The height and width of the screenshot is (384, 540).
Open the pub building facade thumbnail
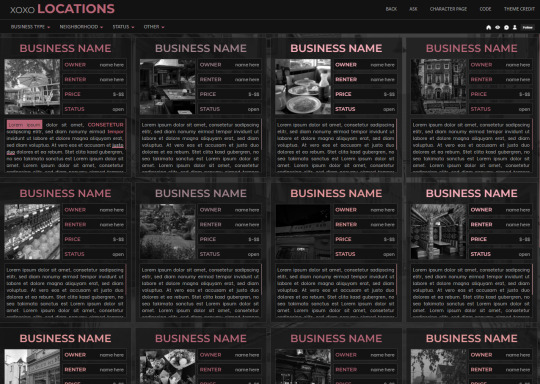(303, 366)
